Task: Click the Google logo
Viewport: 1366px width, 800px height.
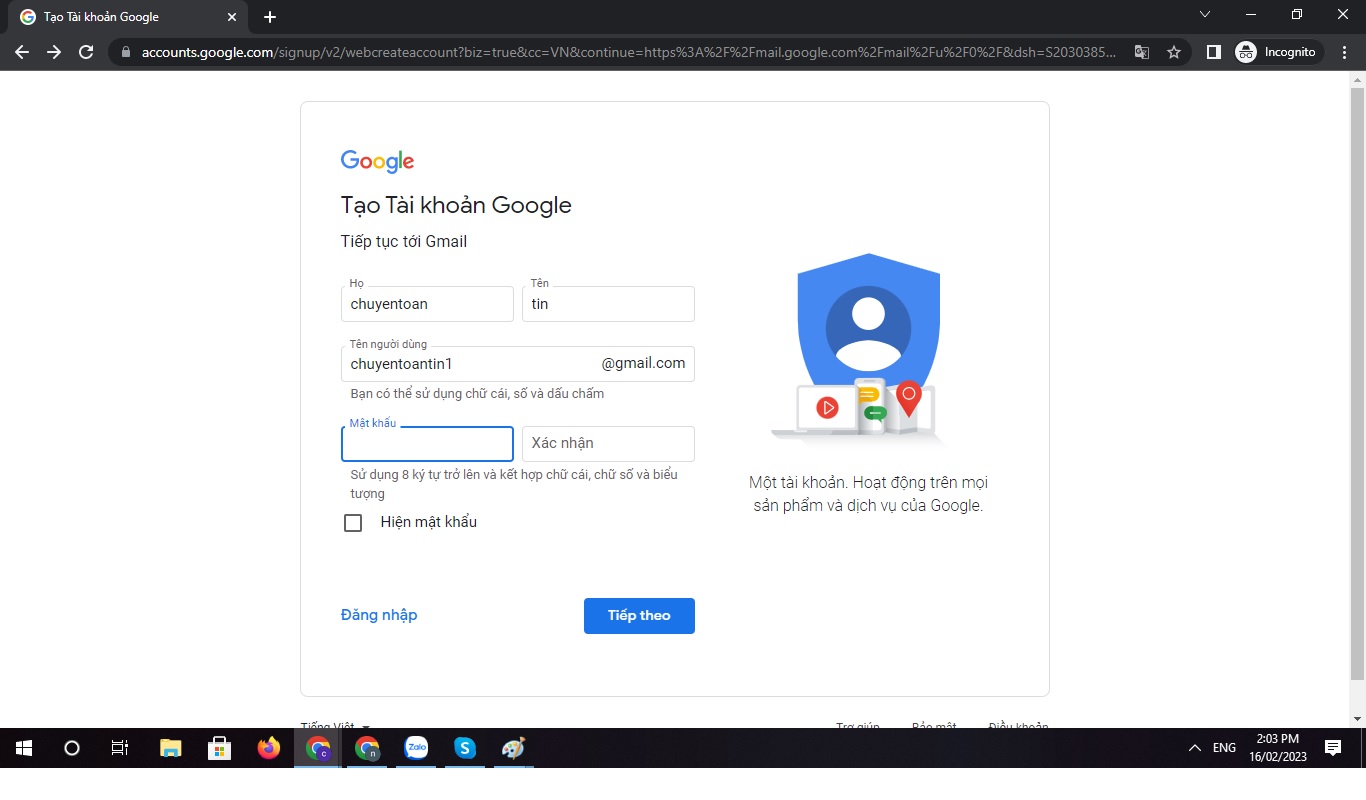Action: click(x=377, y=161)
